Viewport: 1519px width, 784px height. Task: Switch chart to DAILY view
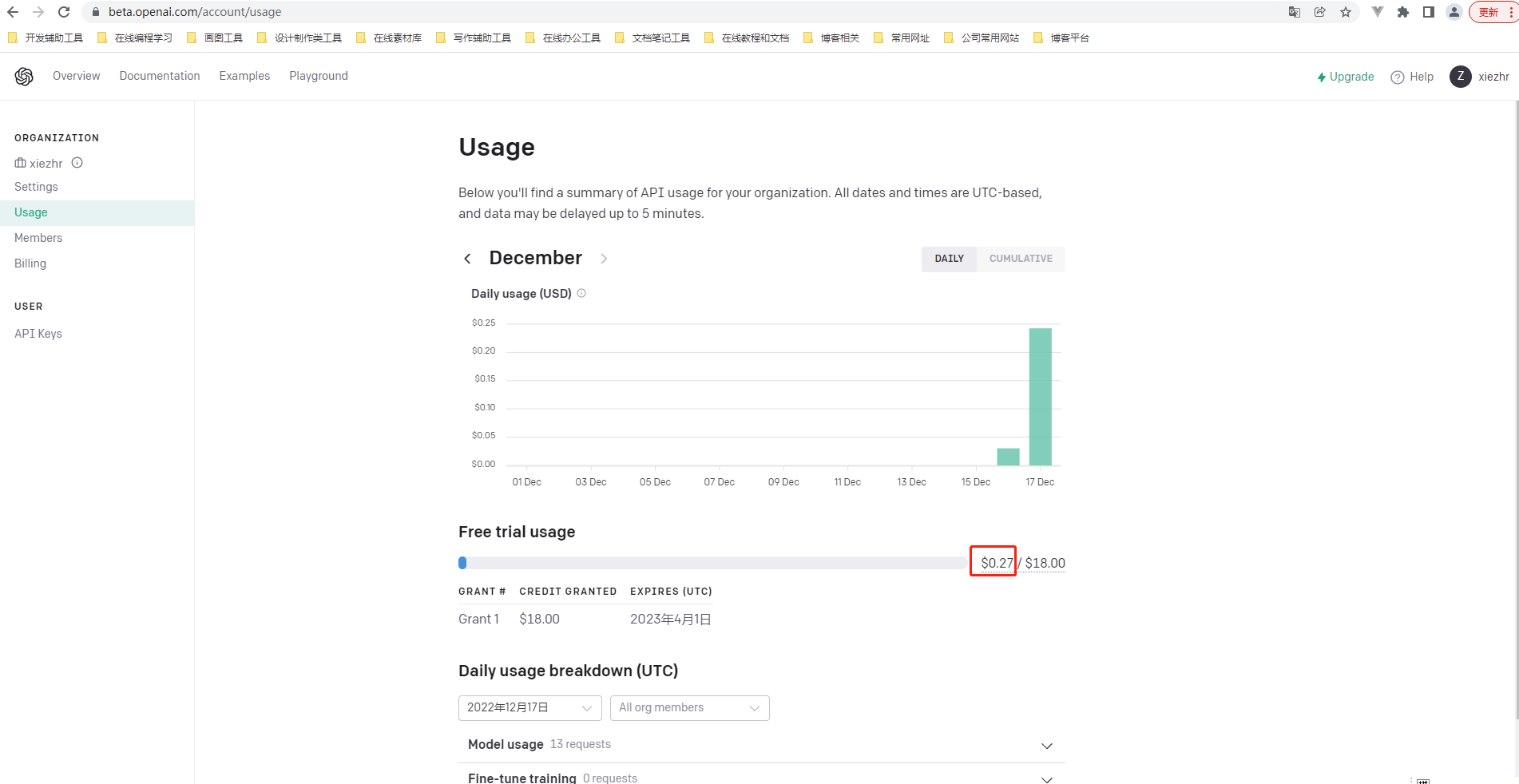[x=949, y=259]
